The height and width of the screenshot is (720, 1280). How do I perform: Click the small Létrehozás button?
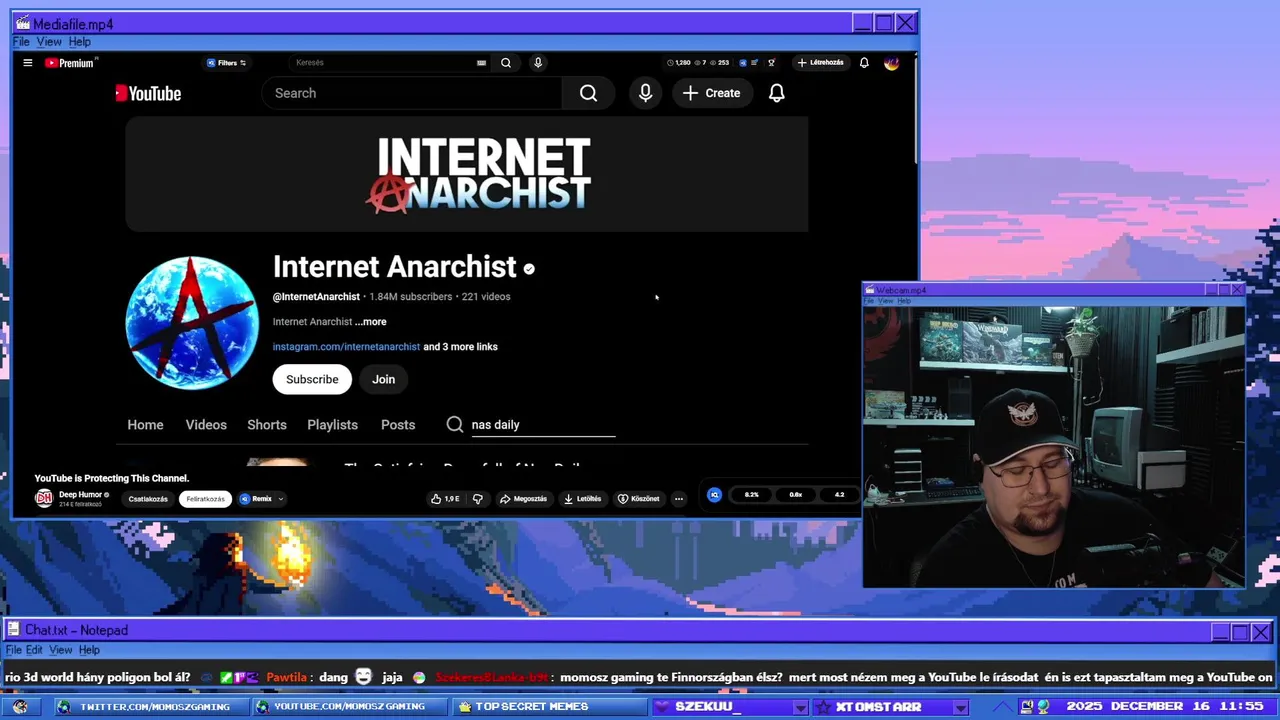click(x=821, y=63)
